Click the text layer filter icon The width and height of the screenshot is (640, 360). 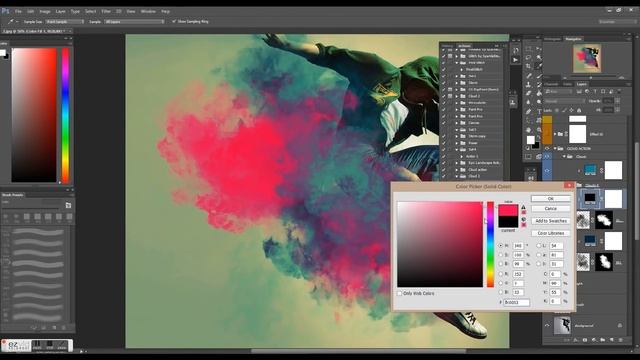[595, 91]
